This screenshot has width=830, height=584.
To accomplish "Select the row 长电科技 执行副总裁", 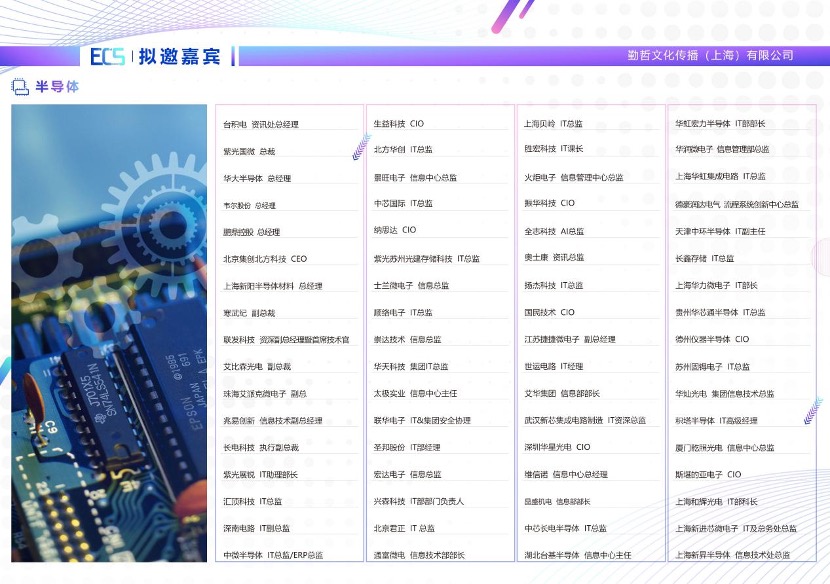I will pos(261,447).
